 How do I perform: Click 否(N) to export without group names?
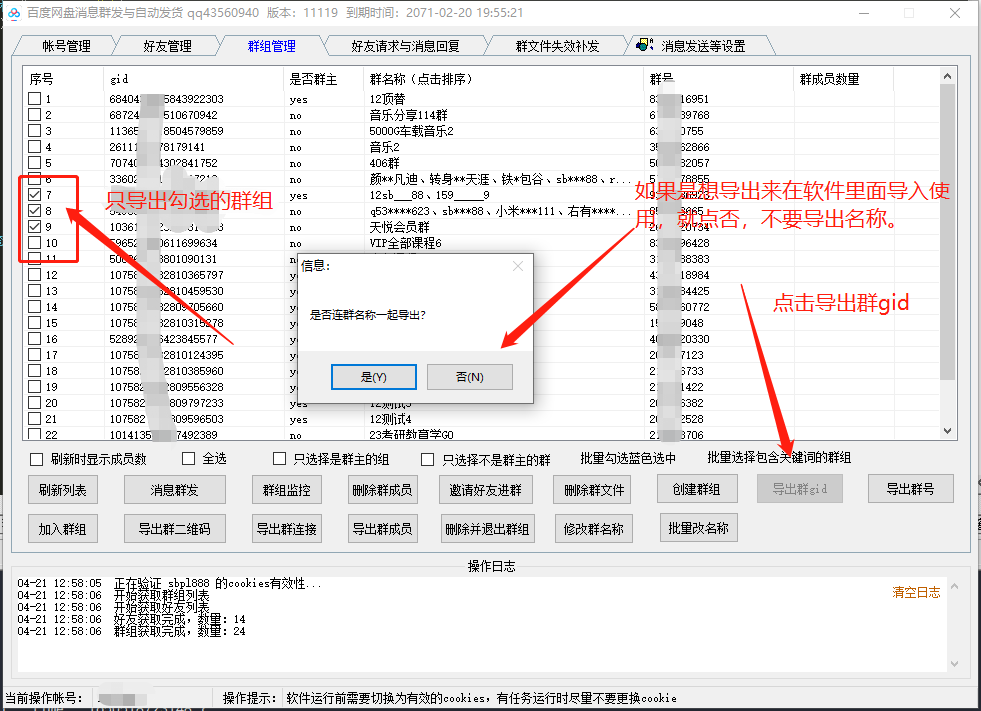click(x=470, y=376)
